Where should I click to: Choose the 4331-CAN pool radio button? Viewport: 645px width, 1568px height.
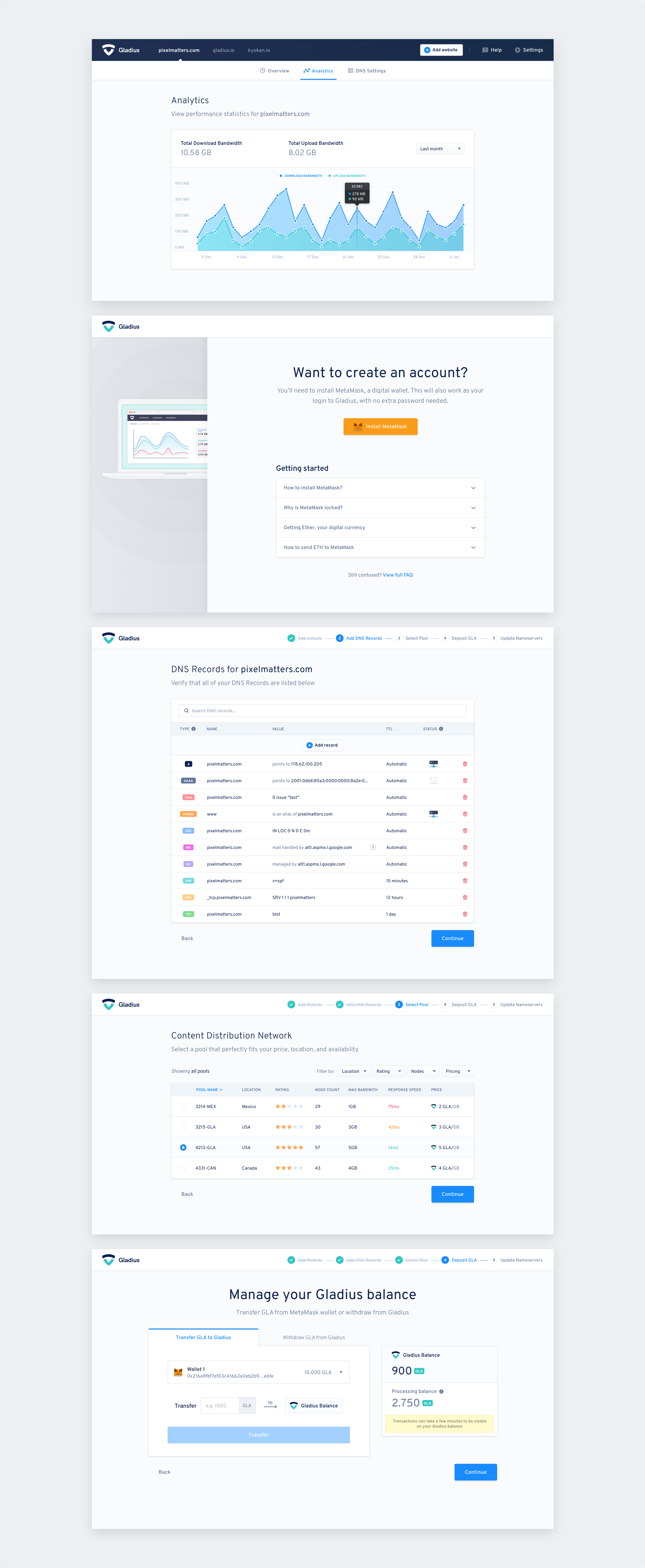pos(183,1167)
